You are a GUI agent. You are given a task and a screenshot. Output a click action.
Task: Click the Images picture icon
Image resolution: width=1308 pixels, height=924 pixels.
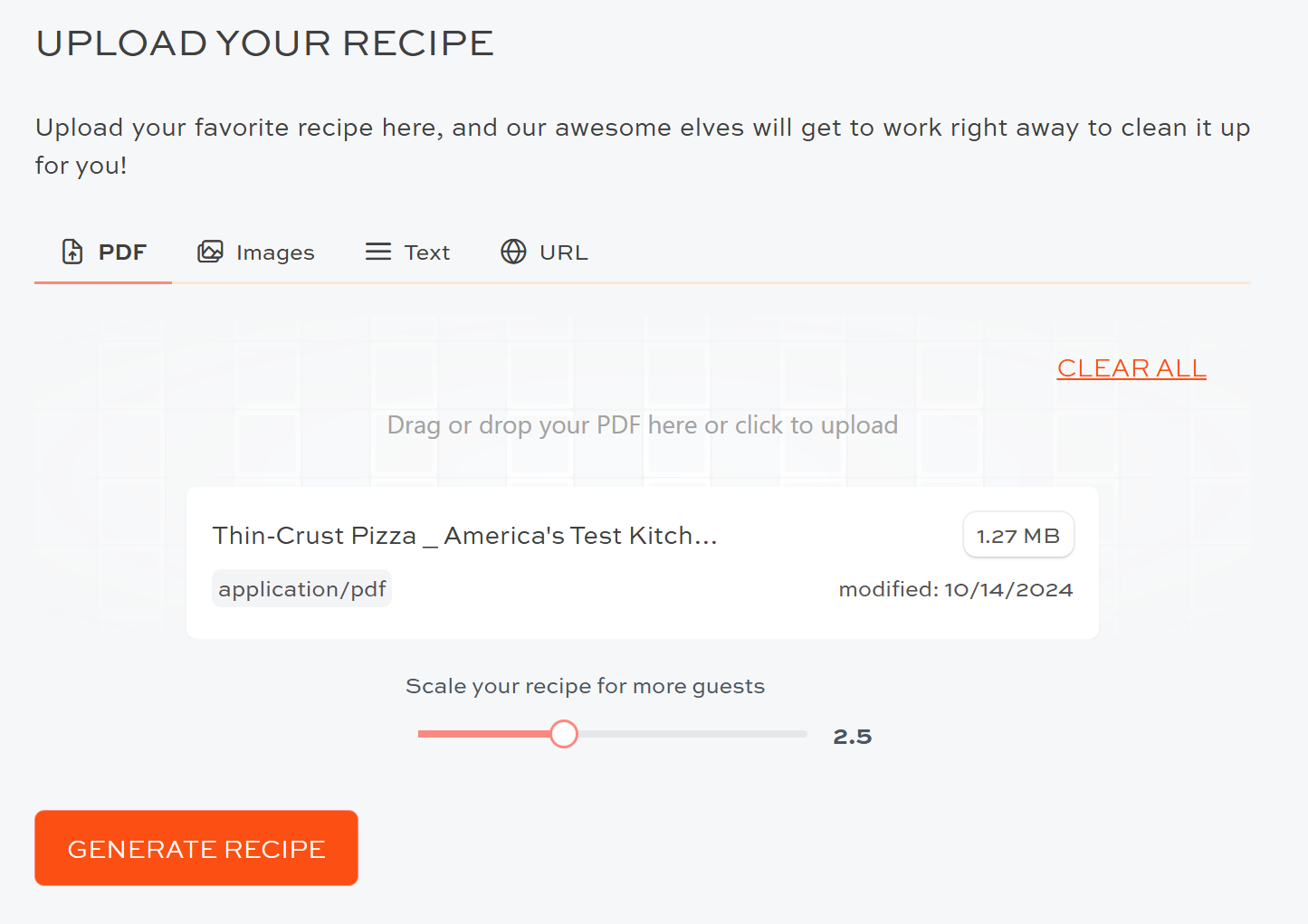click(x=210, y=252)
